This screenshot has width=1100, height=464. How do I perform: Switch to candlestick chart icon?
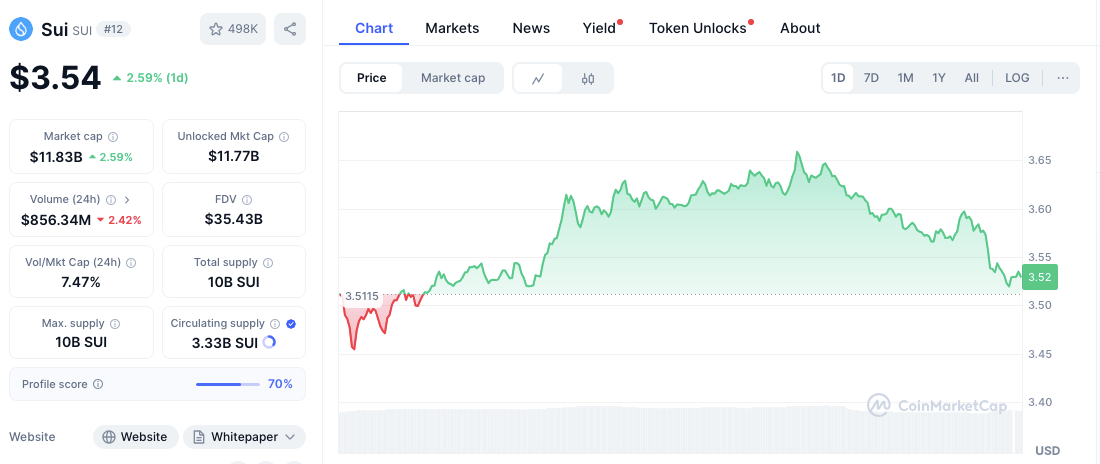588,78
